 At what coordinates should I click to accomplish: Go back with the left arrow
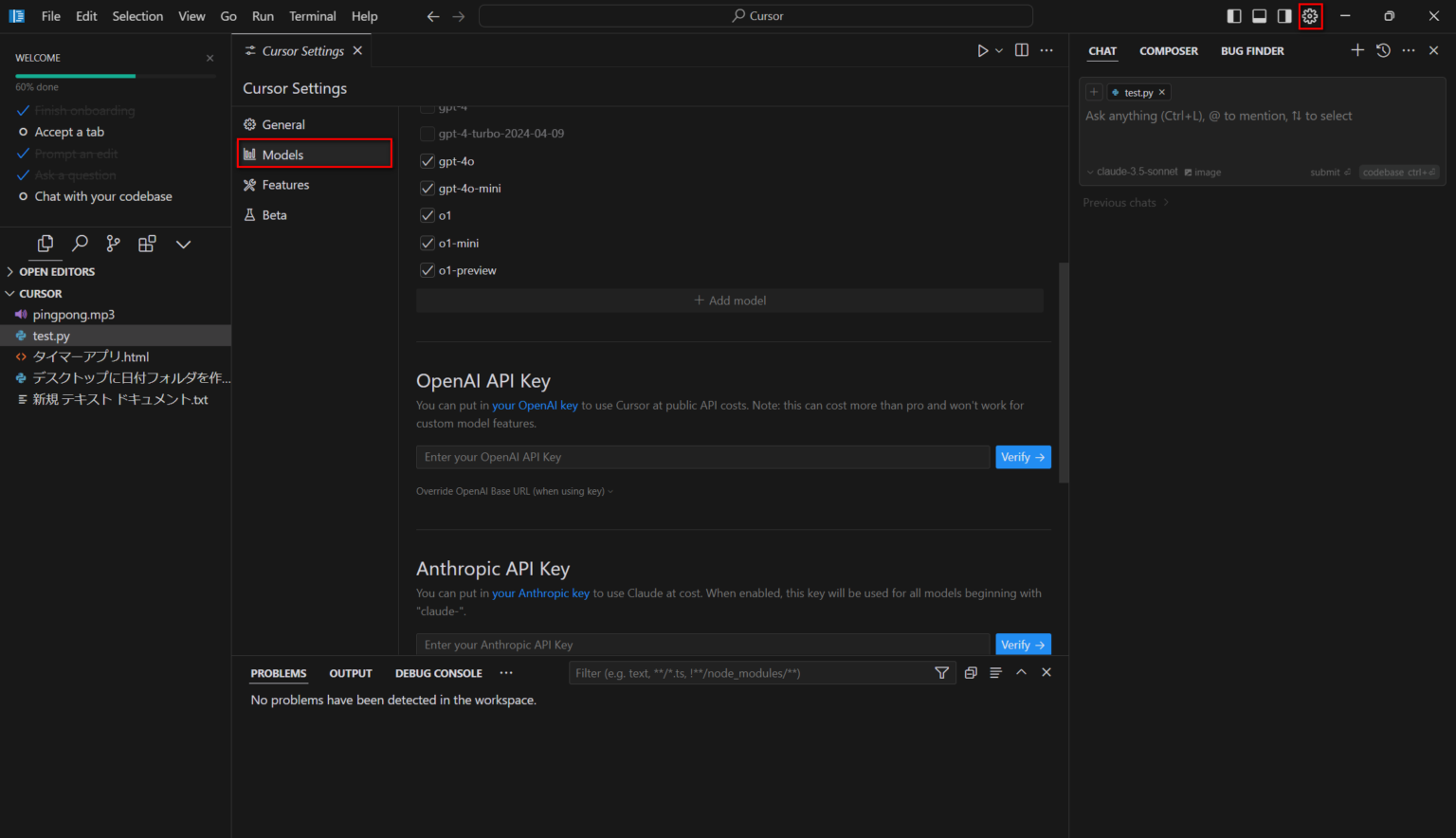pos(433,16)
